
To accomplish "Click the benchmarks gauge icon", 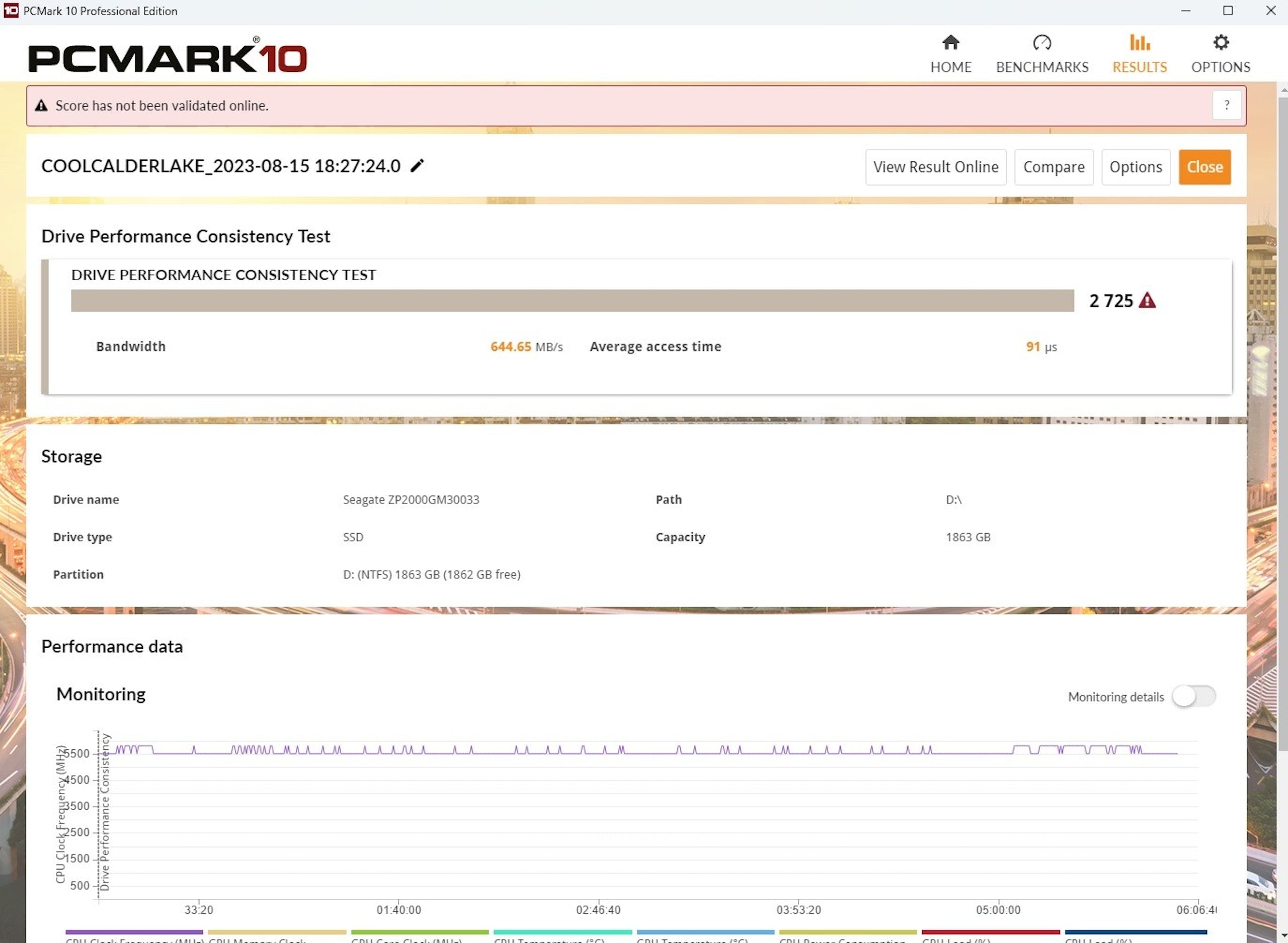I will [1042, 42].
